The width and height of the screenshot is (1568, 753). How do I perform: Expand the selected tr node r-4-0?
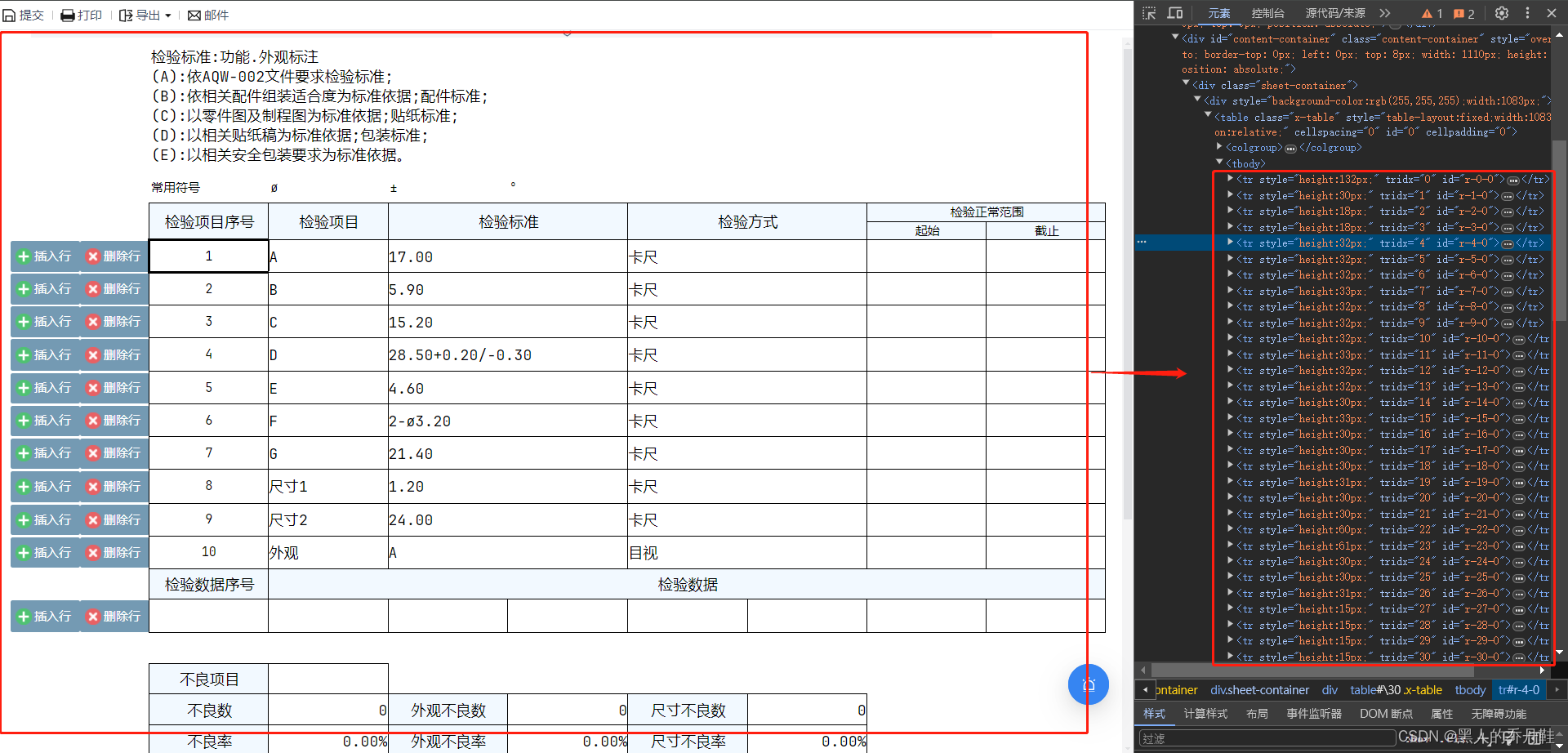[x=1231, y=243]
